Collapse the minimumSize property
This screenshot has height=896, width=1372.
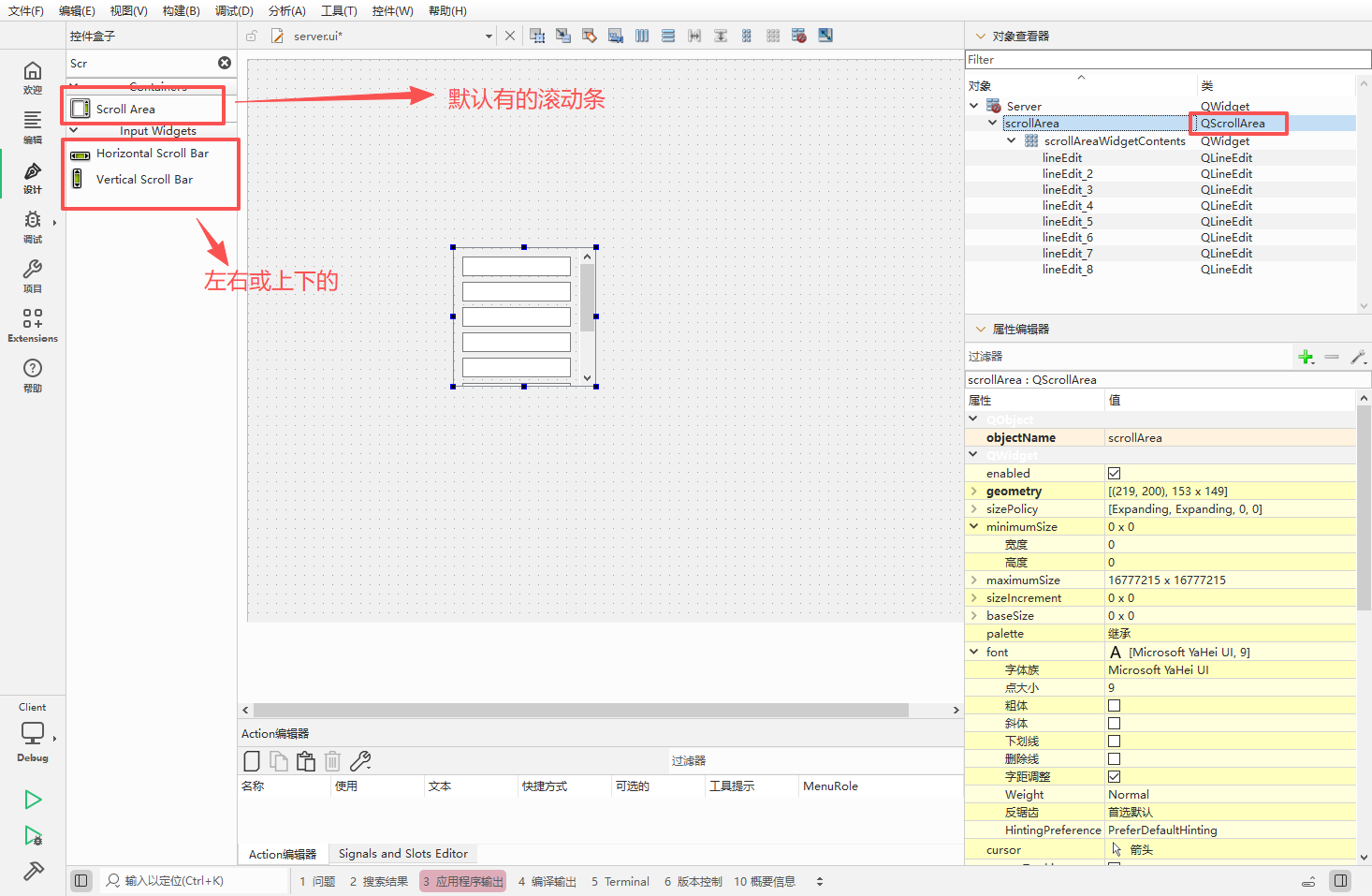tap(974, 526)
